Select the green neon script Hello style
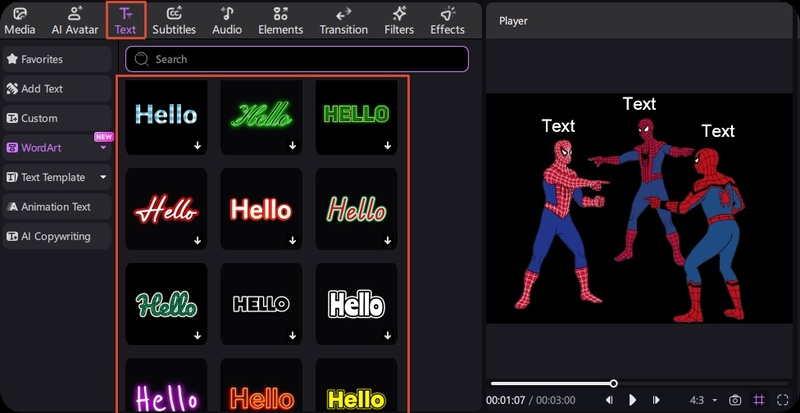This screenshot has width=800, height=413. tap(261, 117)
